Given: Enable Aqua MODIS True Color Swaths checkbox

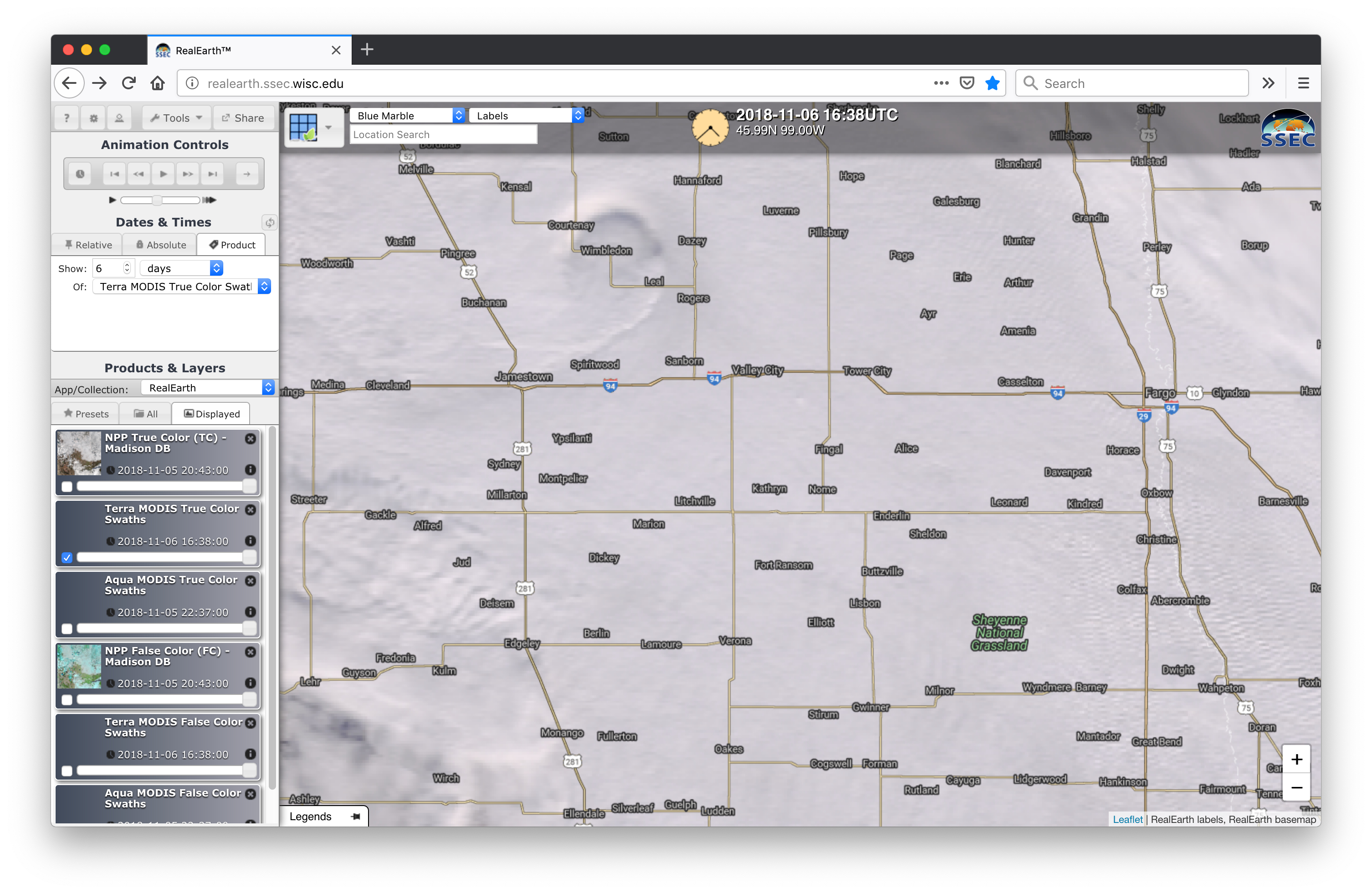Looking at the screenshot, I should pos(67,628).
